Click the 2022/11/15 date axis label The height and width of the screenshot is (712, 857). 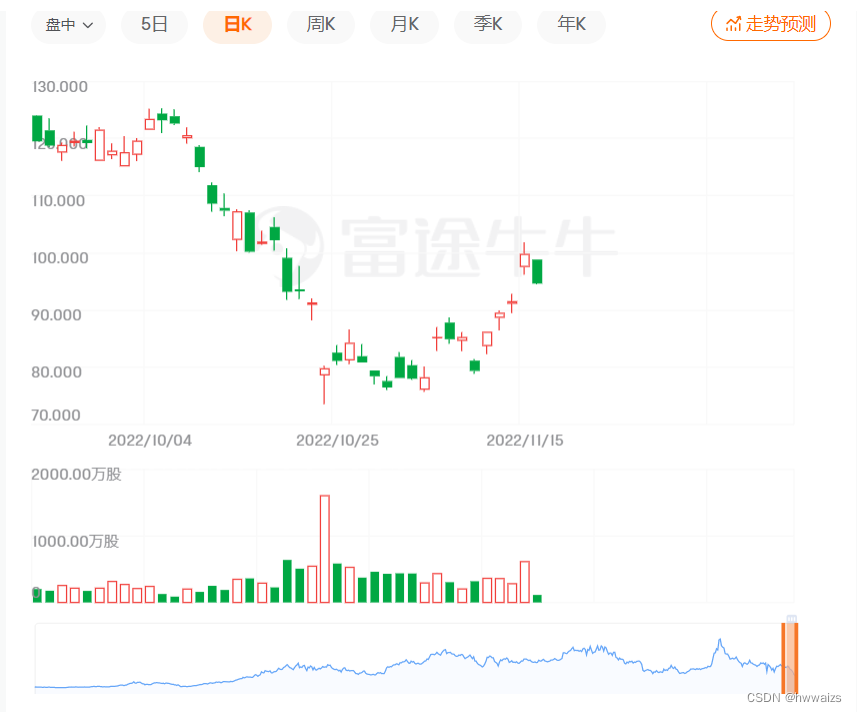[x=525, y=440]
